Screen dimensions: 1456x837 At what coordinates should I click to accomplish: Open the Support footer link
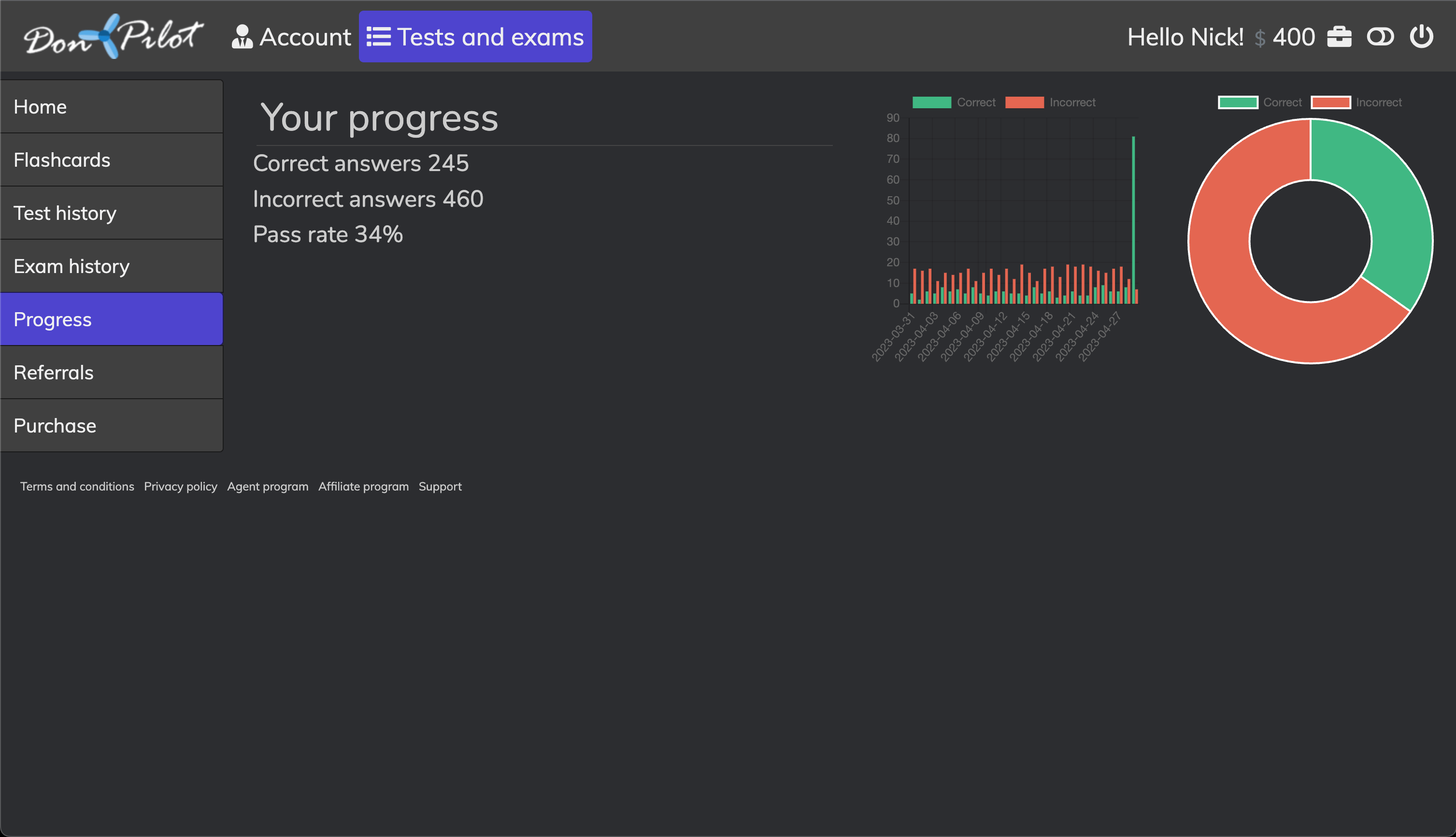[x=440, y=486]
